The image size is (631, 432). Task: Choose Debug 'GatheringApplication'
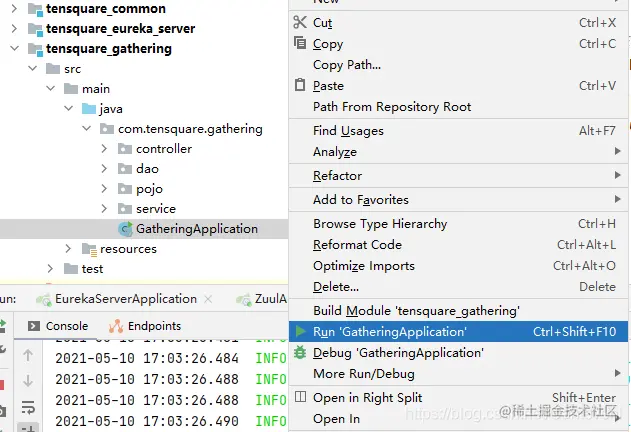tap(458, 352)
